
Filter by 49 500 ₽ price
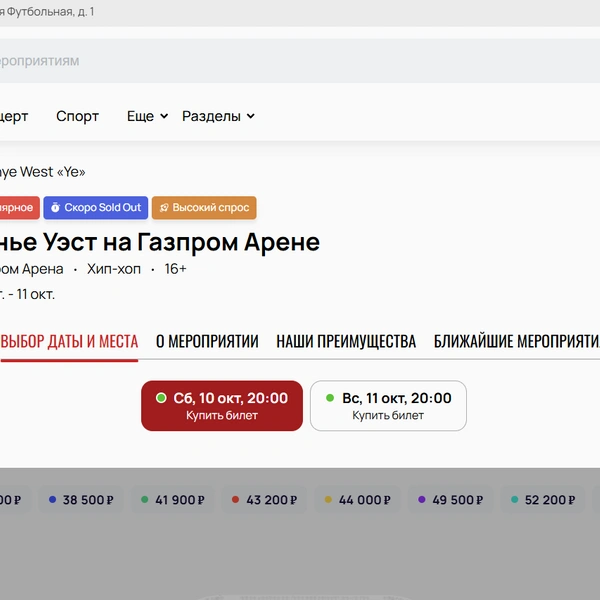(x=450, y=500)
